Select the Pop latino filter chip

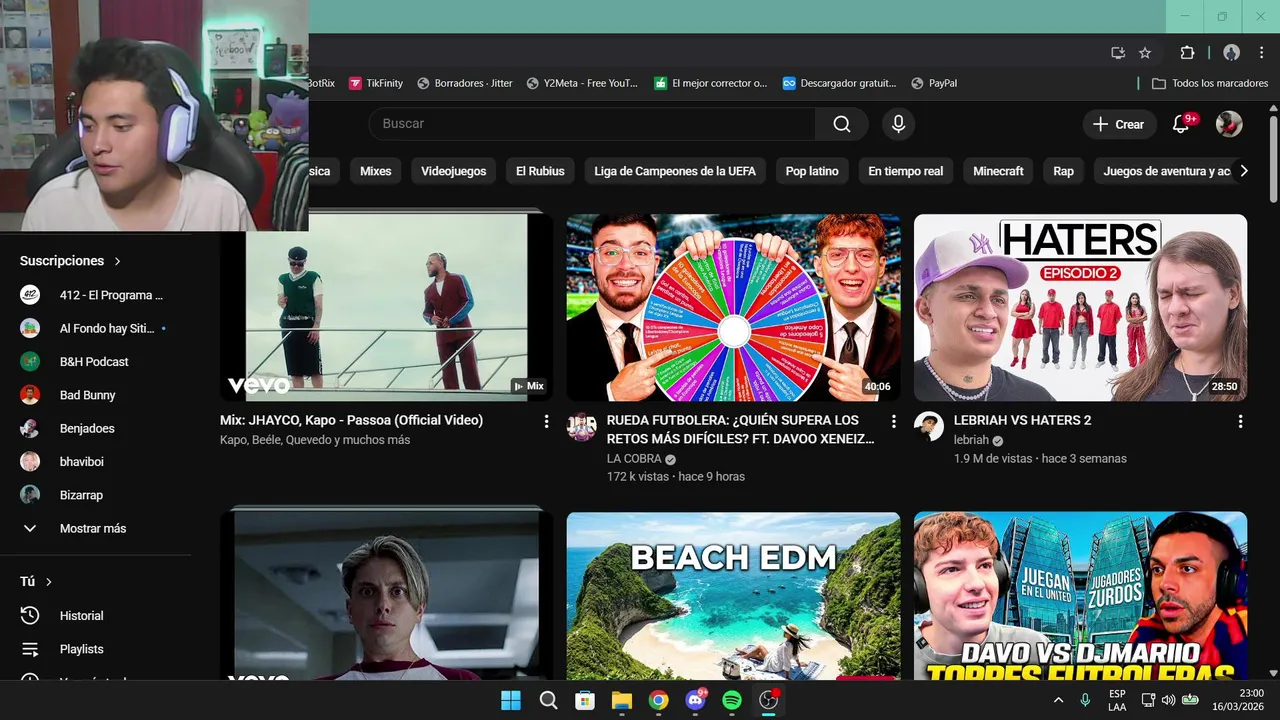[x=812, y=171]
